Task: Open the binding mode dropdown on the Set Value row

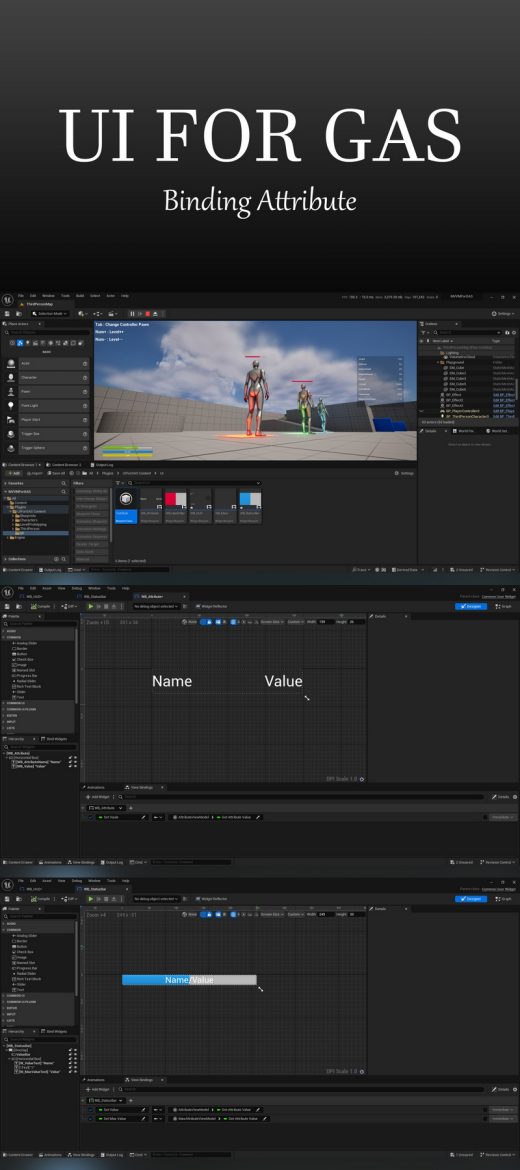Action: point(158,1110)
